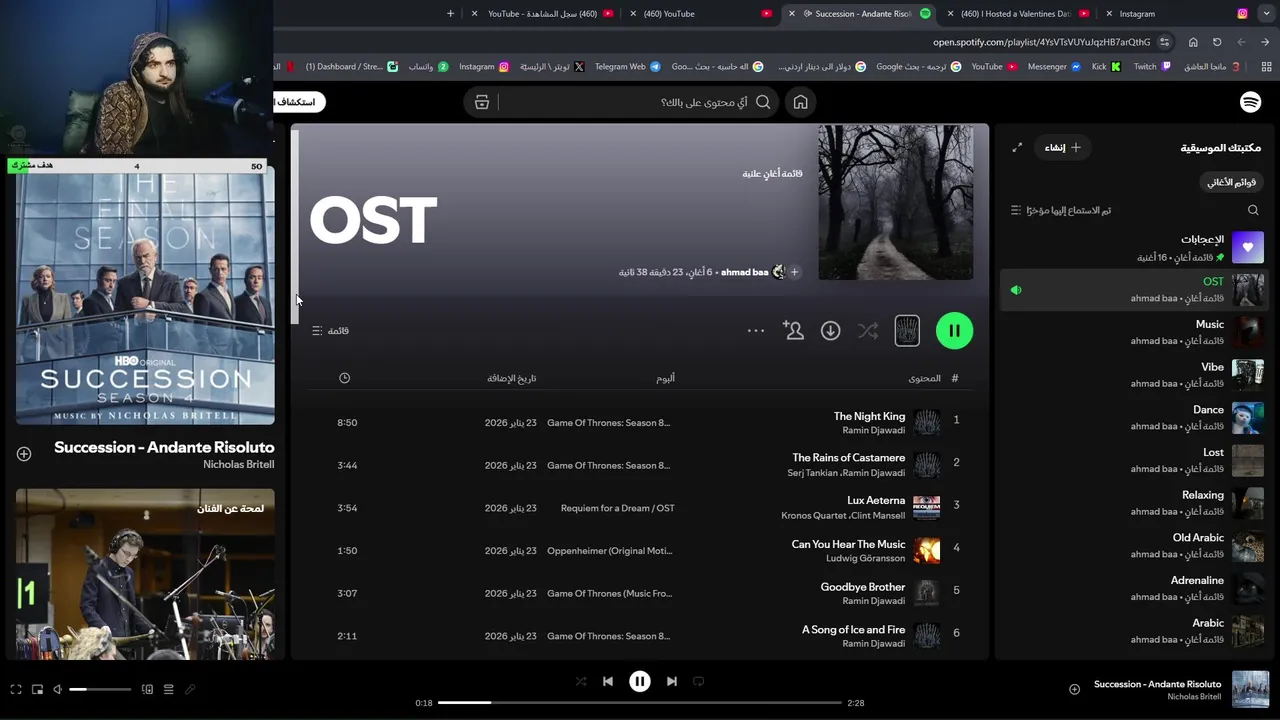Sort by duration clock column header

[344, 378]
